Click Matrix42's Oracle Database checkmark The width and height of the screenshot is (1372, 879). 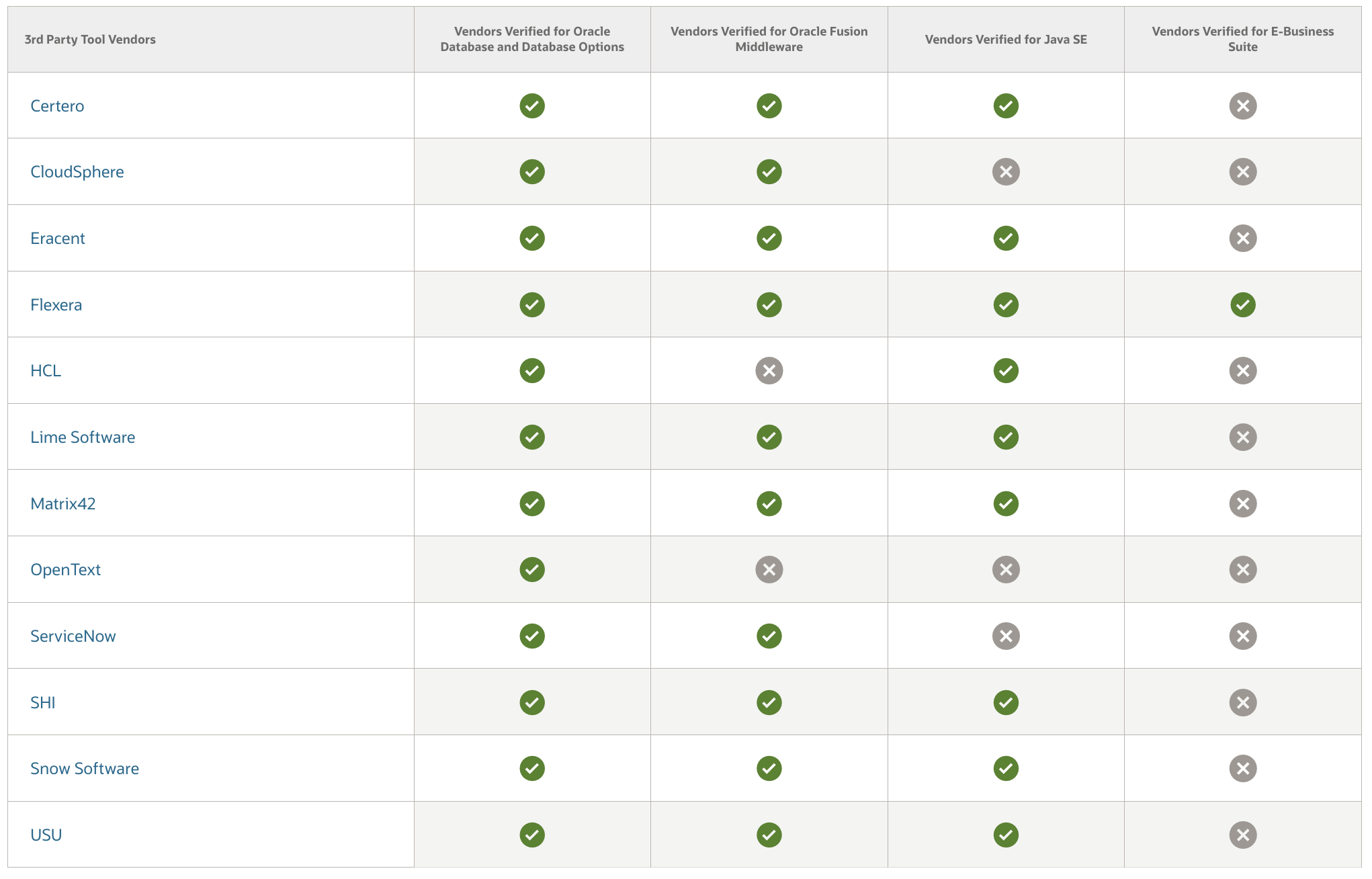point(531,503)
